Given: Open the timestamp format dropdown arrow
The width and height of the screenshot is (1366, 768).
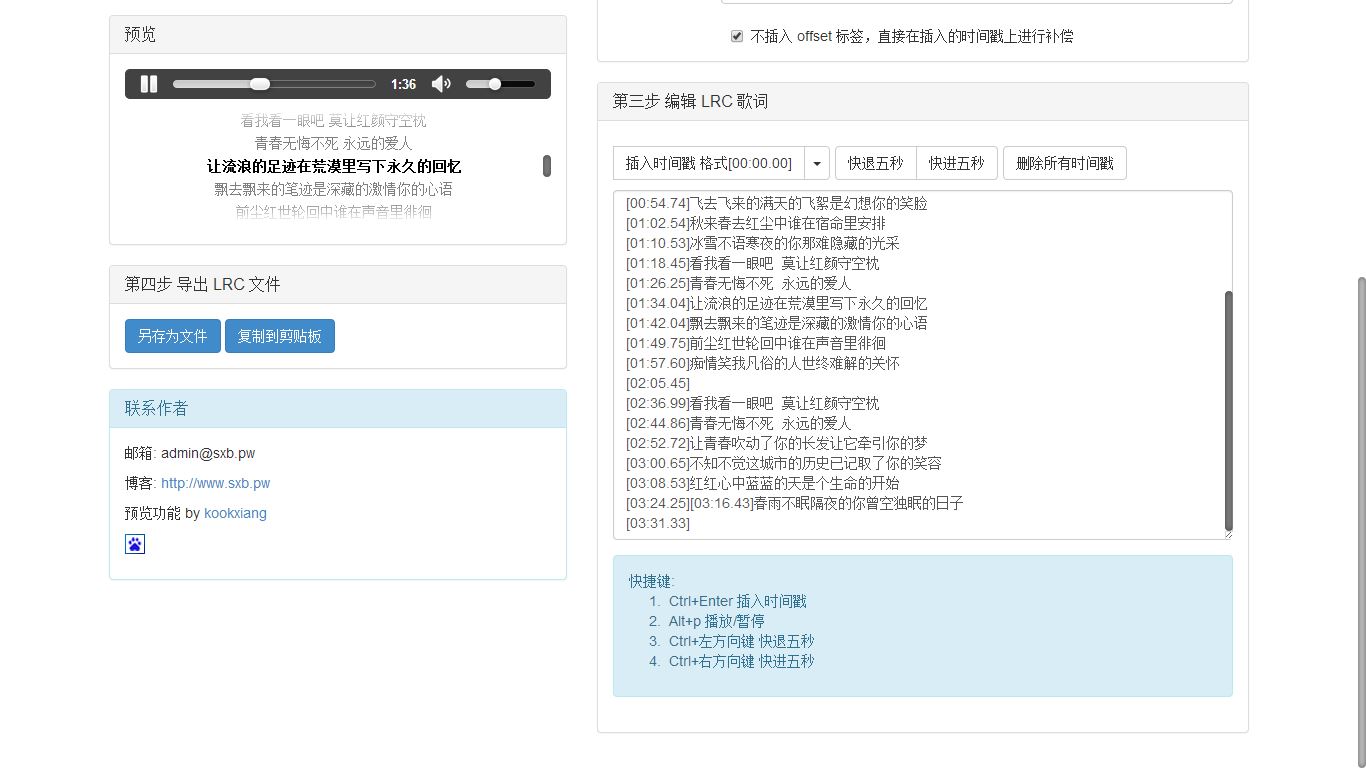Looking at the screenshot, I should [x=817, y=163].
